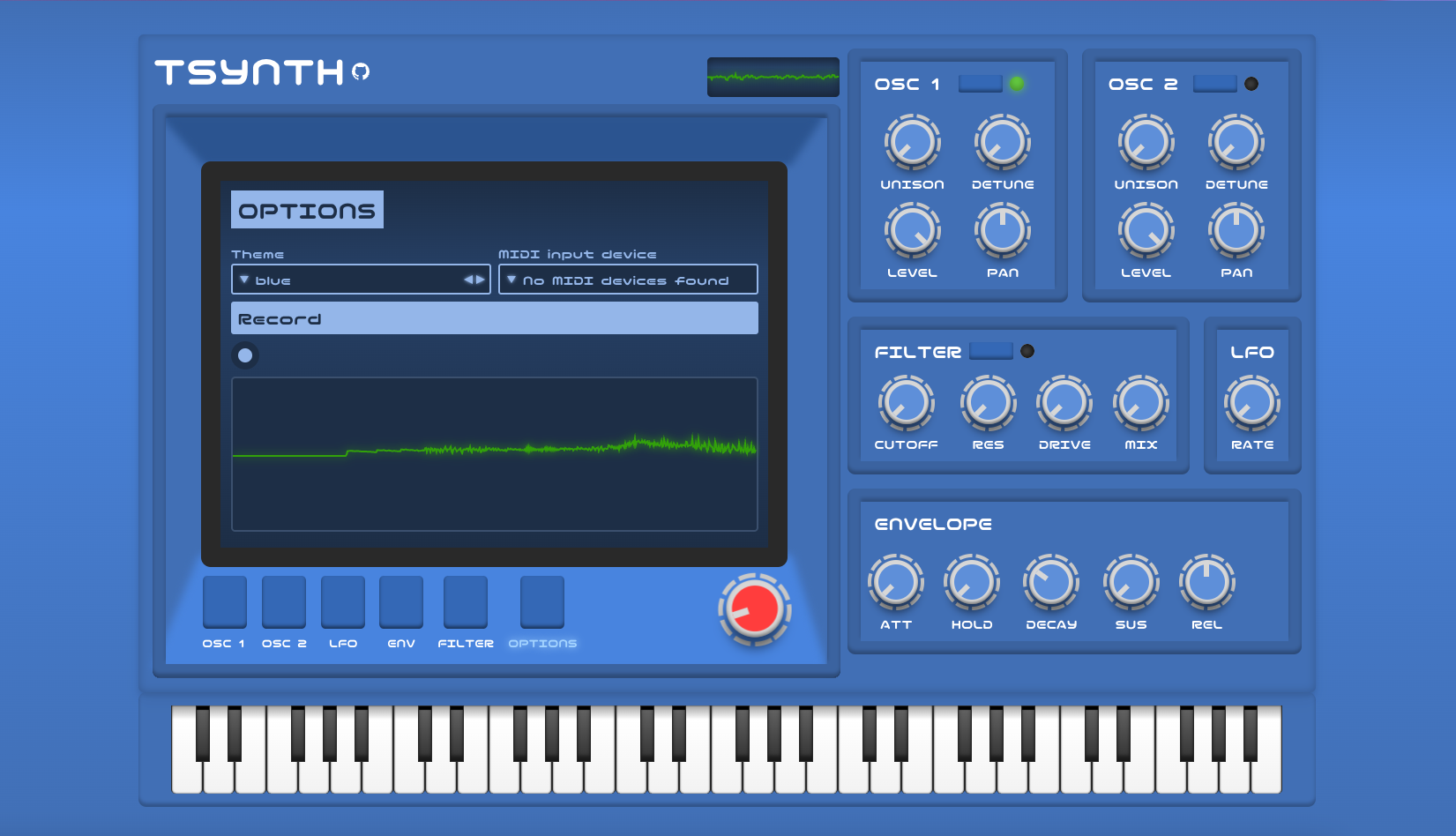The width and height of the screenshot is (1456, 836).
Task: Click the OSC 1 Level knob
Action: pyautogui.click(x=913, y=231)
